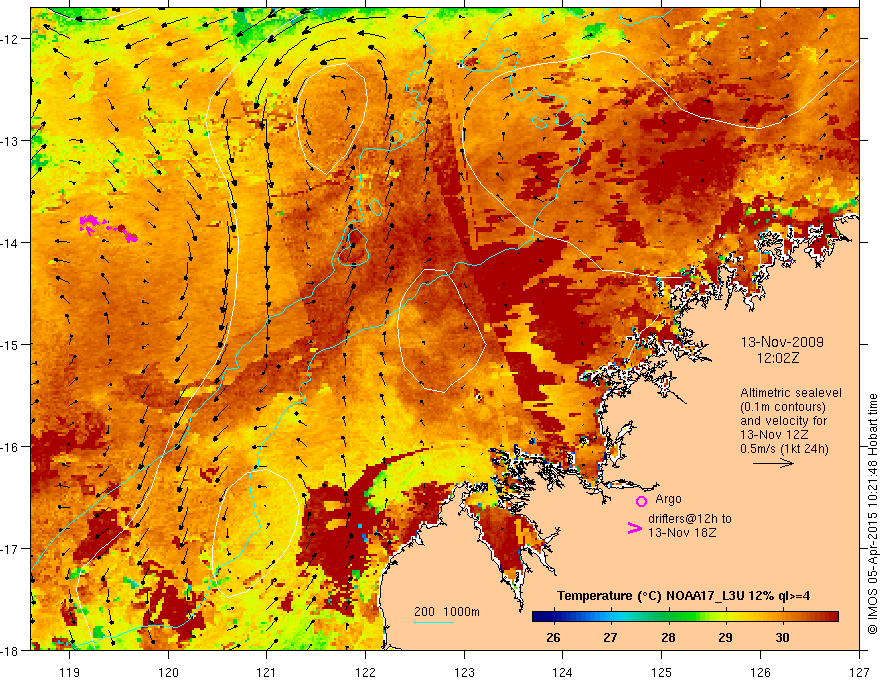Click the temperature color bar

pos(685,616)
